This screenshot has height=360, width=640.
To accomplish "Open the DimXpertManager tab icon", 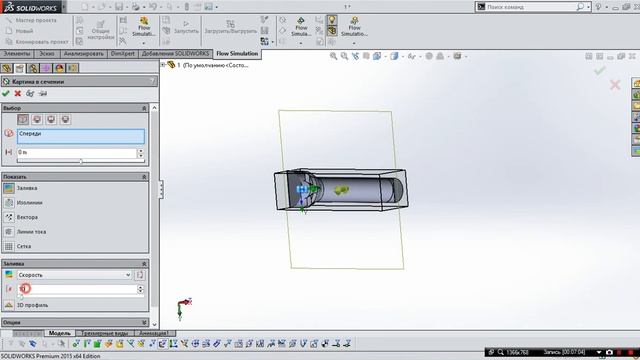I will [x=46, y=68].
